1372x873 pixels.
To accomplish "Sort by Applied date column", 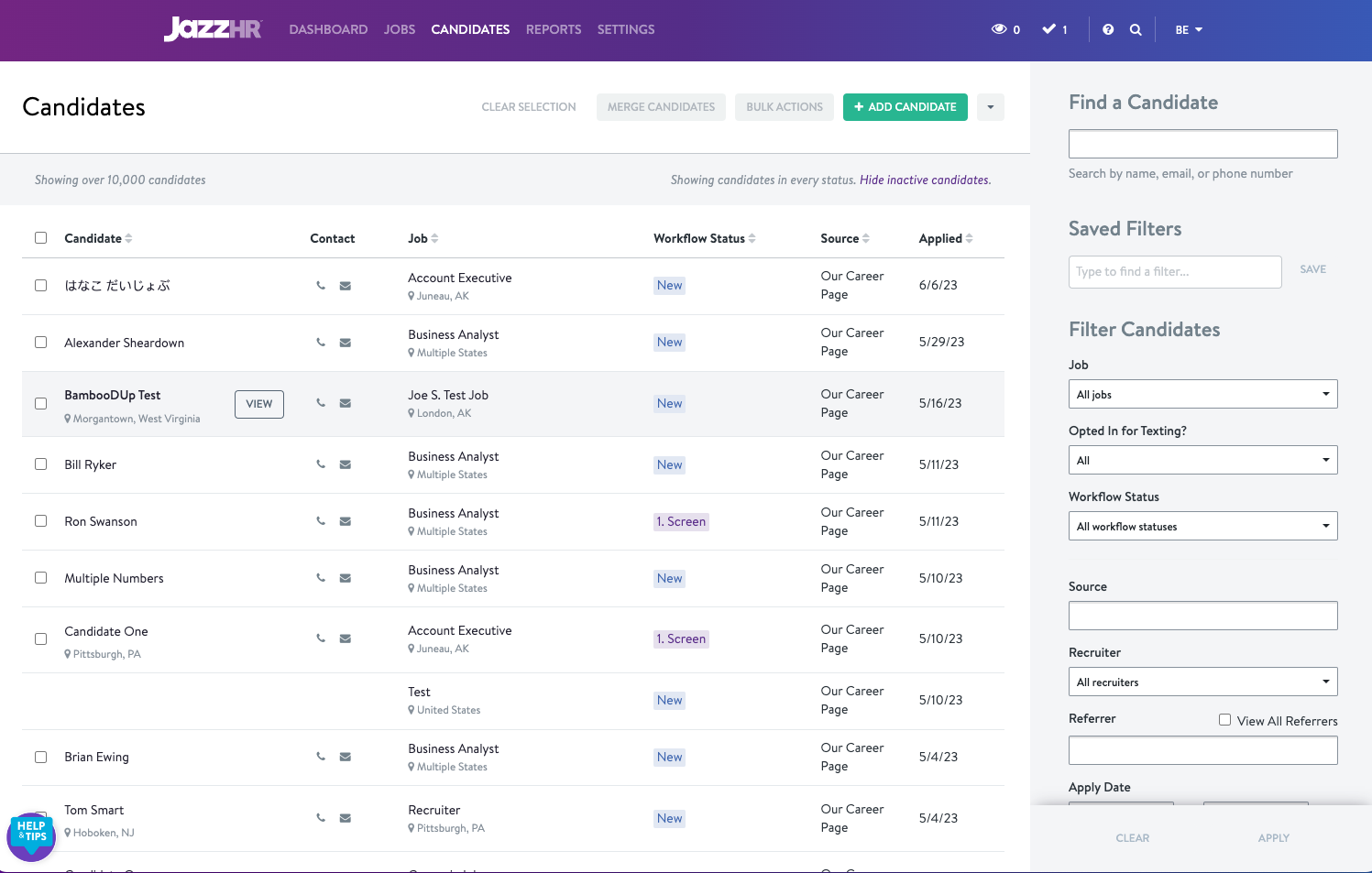I will point(946,238).
